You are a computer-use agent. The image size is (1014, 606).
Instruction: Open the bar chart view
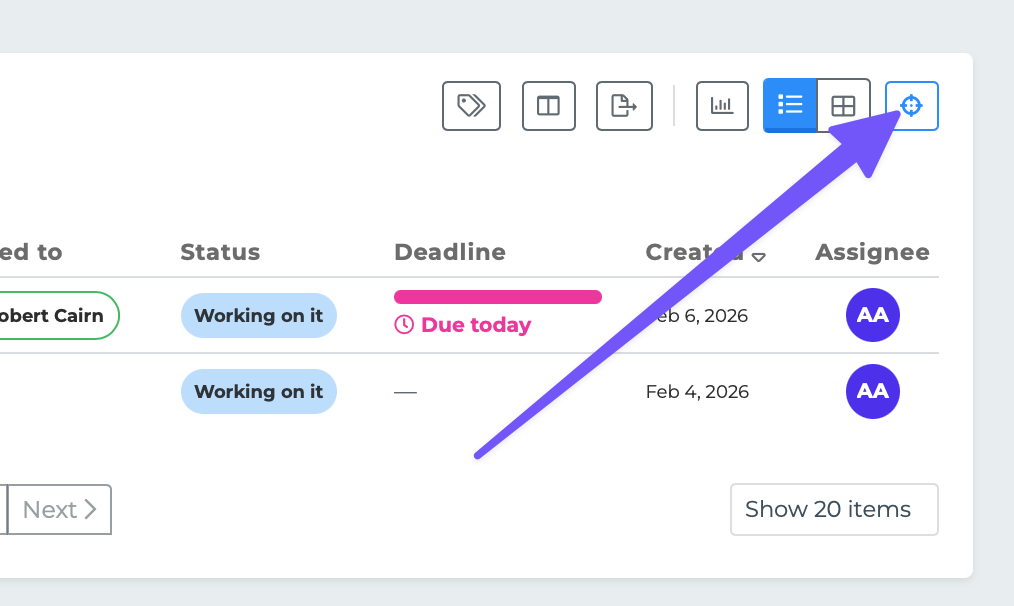(722, 106)
